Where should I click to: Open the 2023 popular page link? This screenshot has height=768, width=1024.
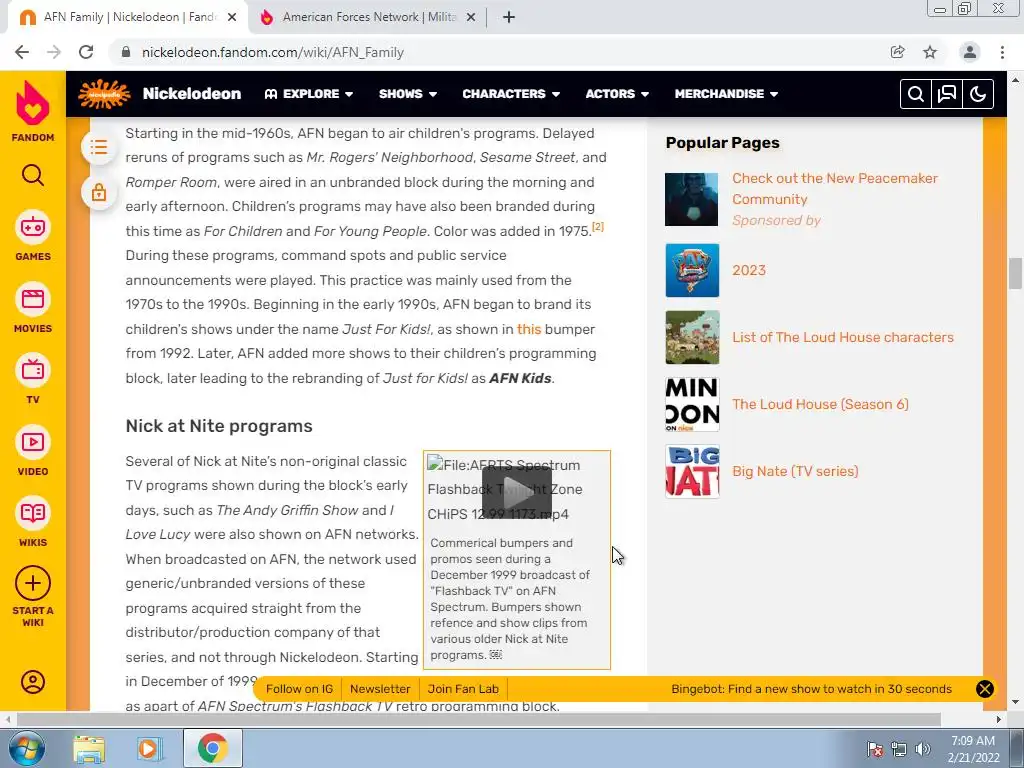[x=748, y=270]
